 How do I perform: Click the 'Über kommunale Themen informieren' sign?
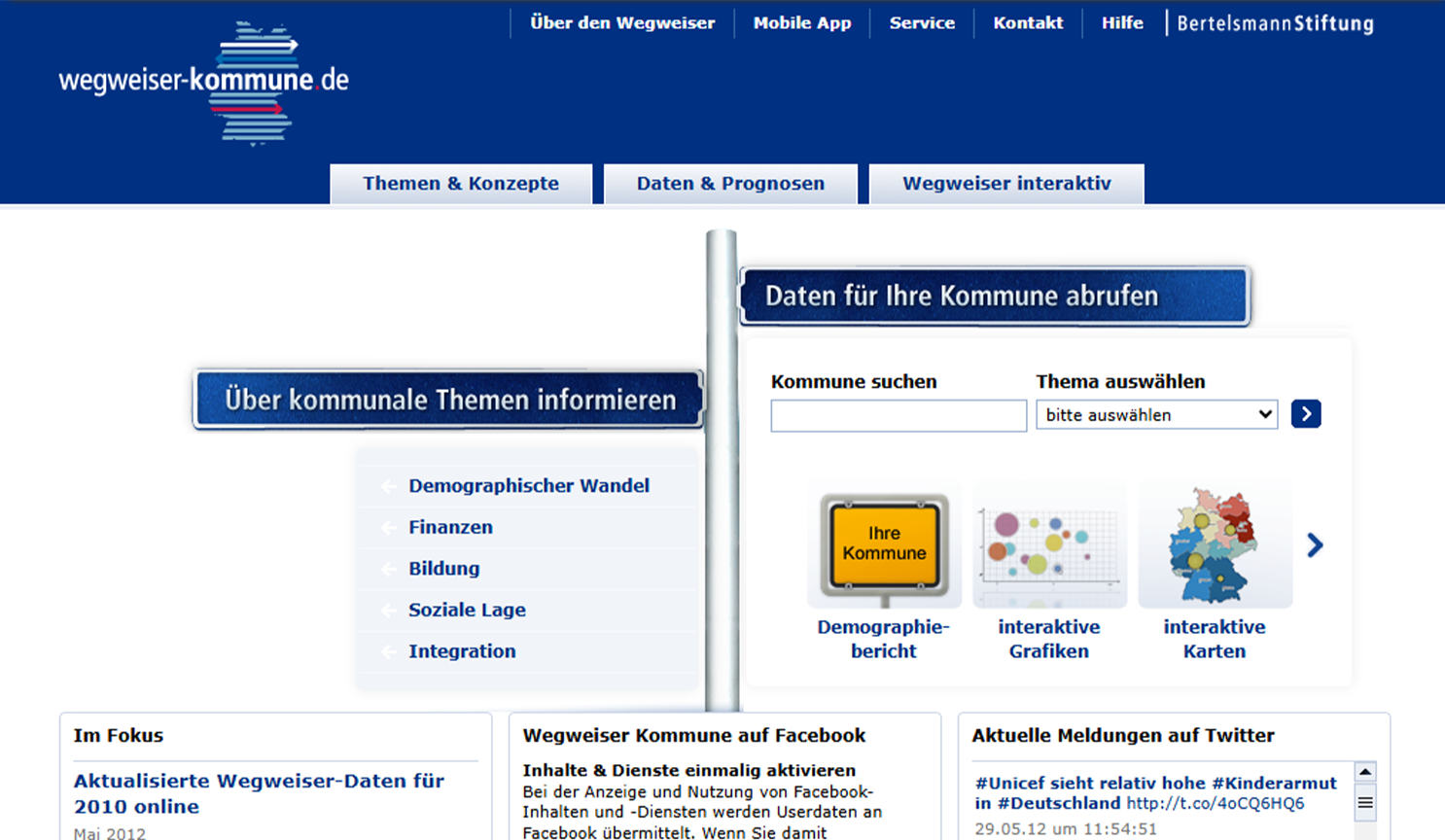[448, 400]
